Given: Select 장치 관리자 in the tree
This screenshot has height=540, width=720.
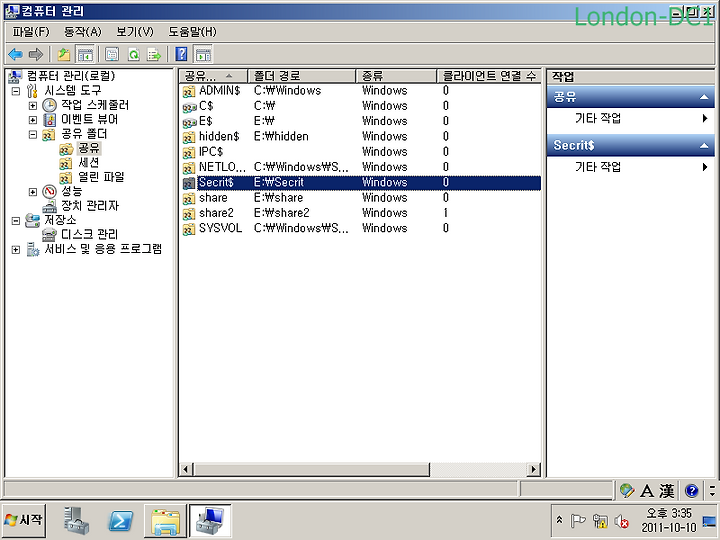Looking at the screenshot, I should click(90, 206).
